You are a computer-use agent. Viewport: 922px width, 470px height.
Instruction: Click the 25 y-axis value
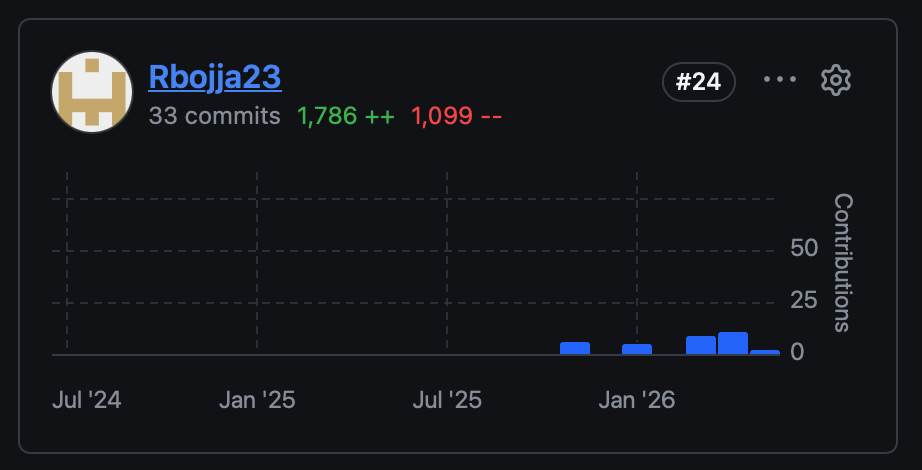[x=804, y=301]
